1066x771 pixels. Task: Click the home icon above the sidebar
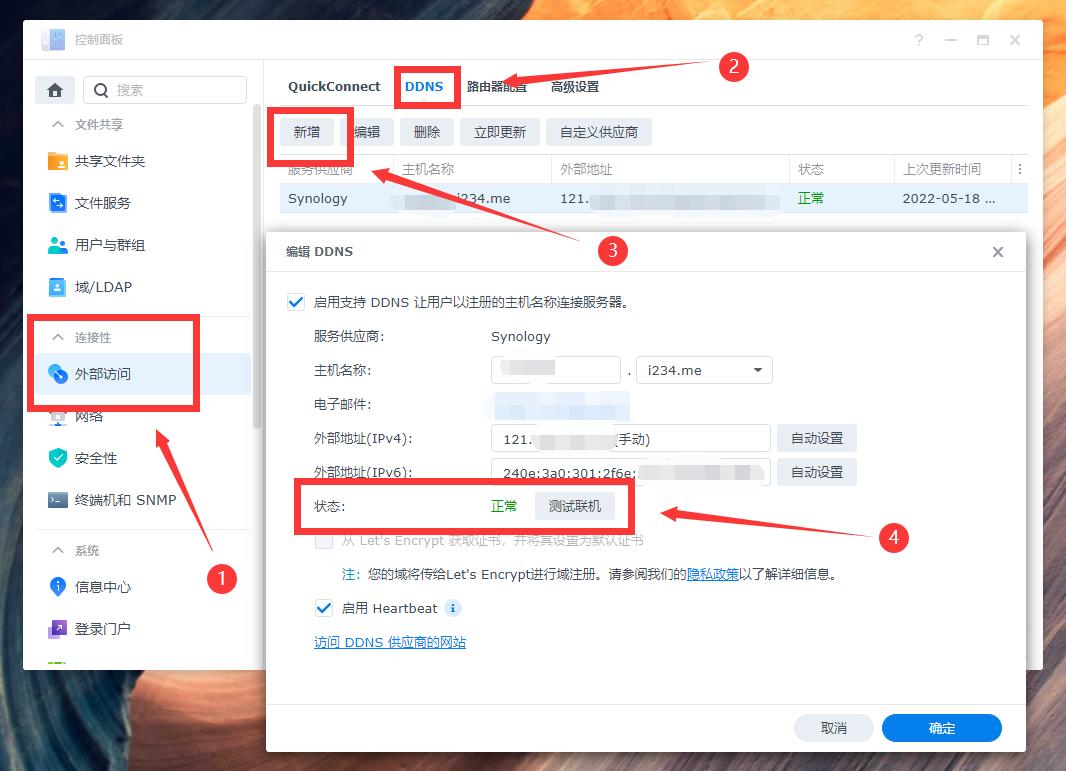pos(55,89)
